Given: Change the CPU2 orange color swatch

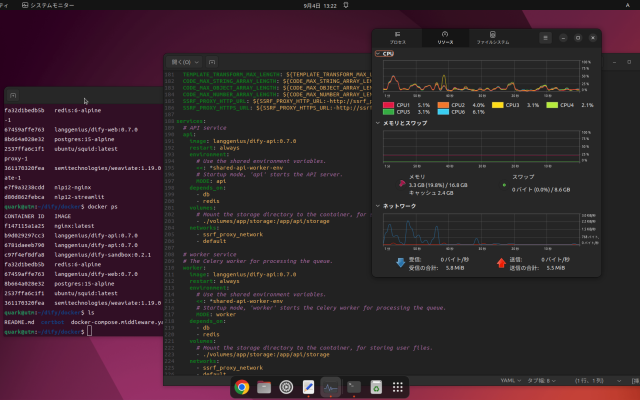Looking at the screenshot, I should click(x=441, y=105).
